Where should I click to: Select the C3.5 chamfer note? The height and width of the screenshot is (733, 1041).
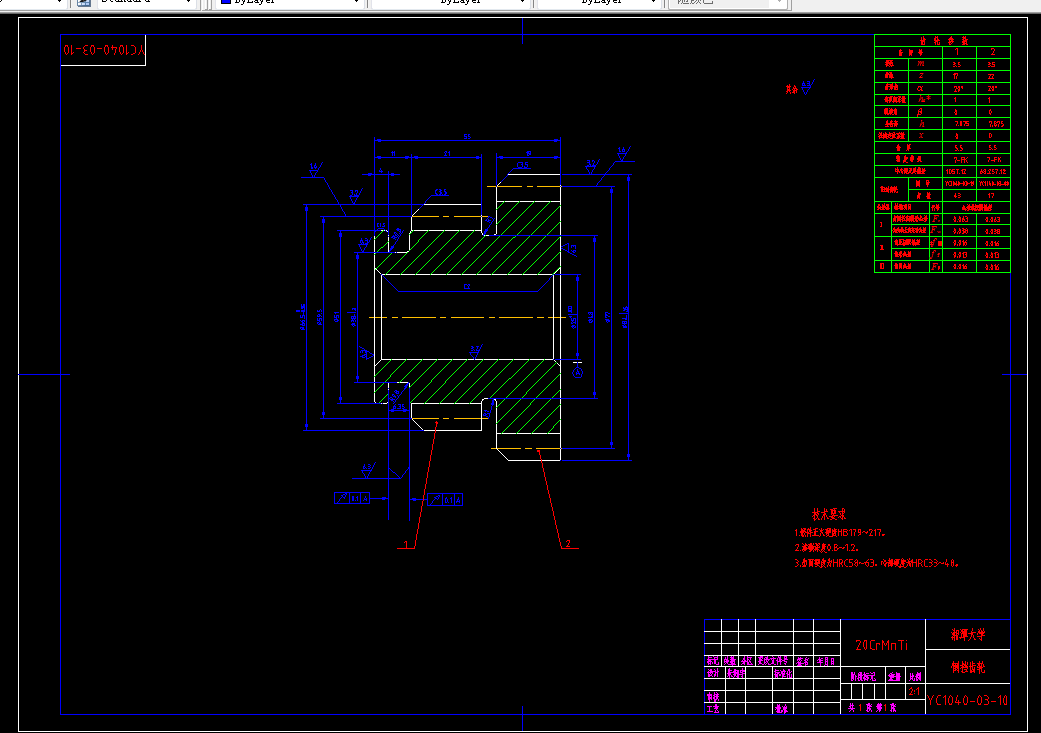coord(441,193)
